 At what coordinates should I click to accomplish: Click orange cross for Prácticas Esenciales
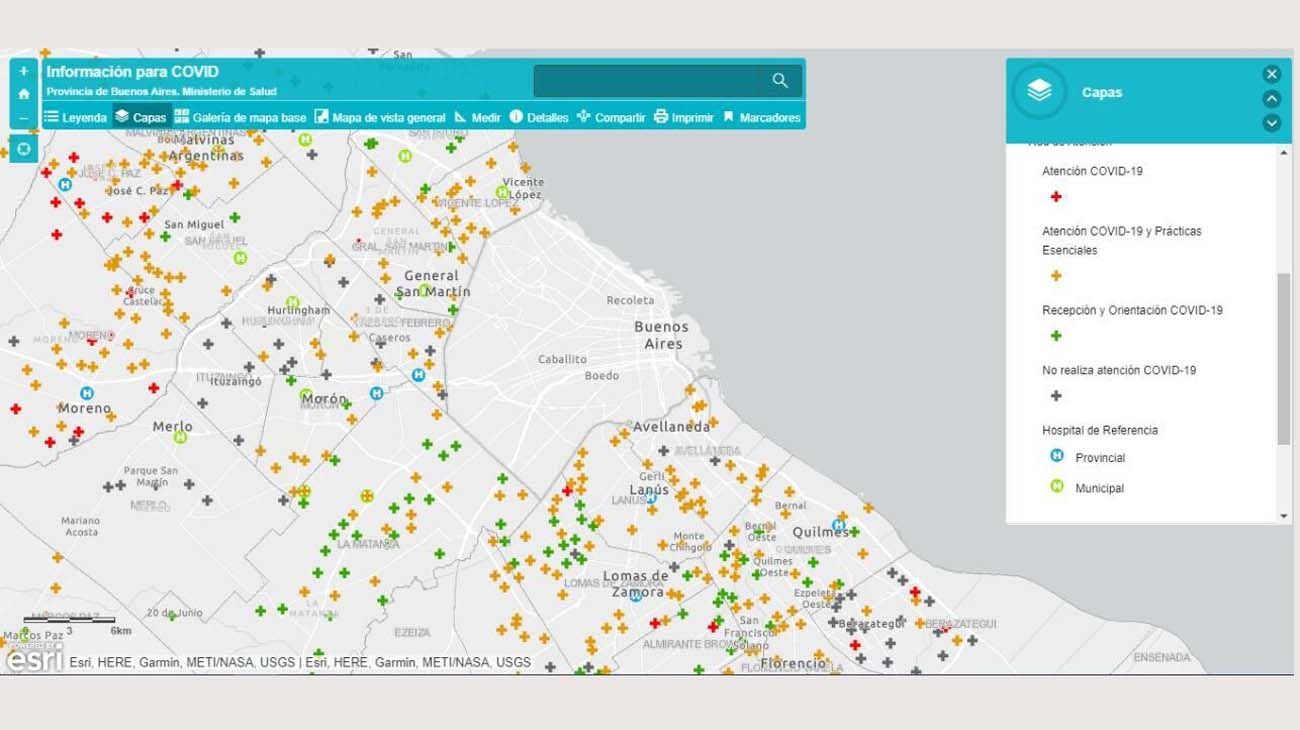[x=1056, y=276]
